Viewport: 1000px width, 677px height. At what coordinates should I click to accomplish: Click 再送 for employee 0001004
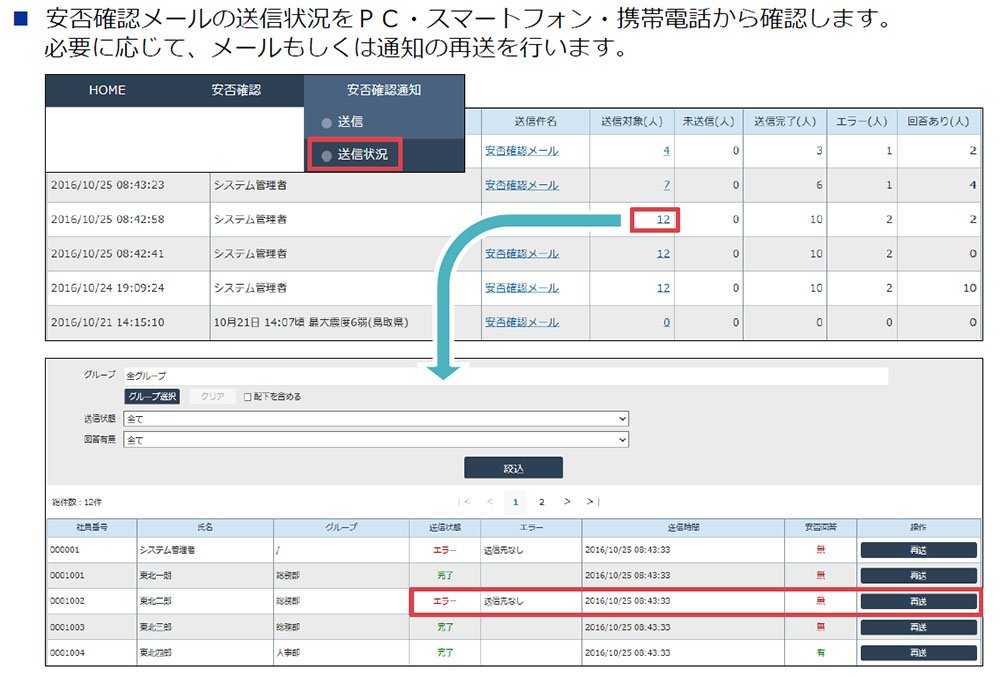pyautogui.click(x=918, y=653)
